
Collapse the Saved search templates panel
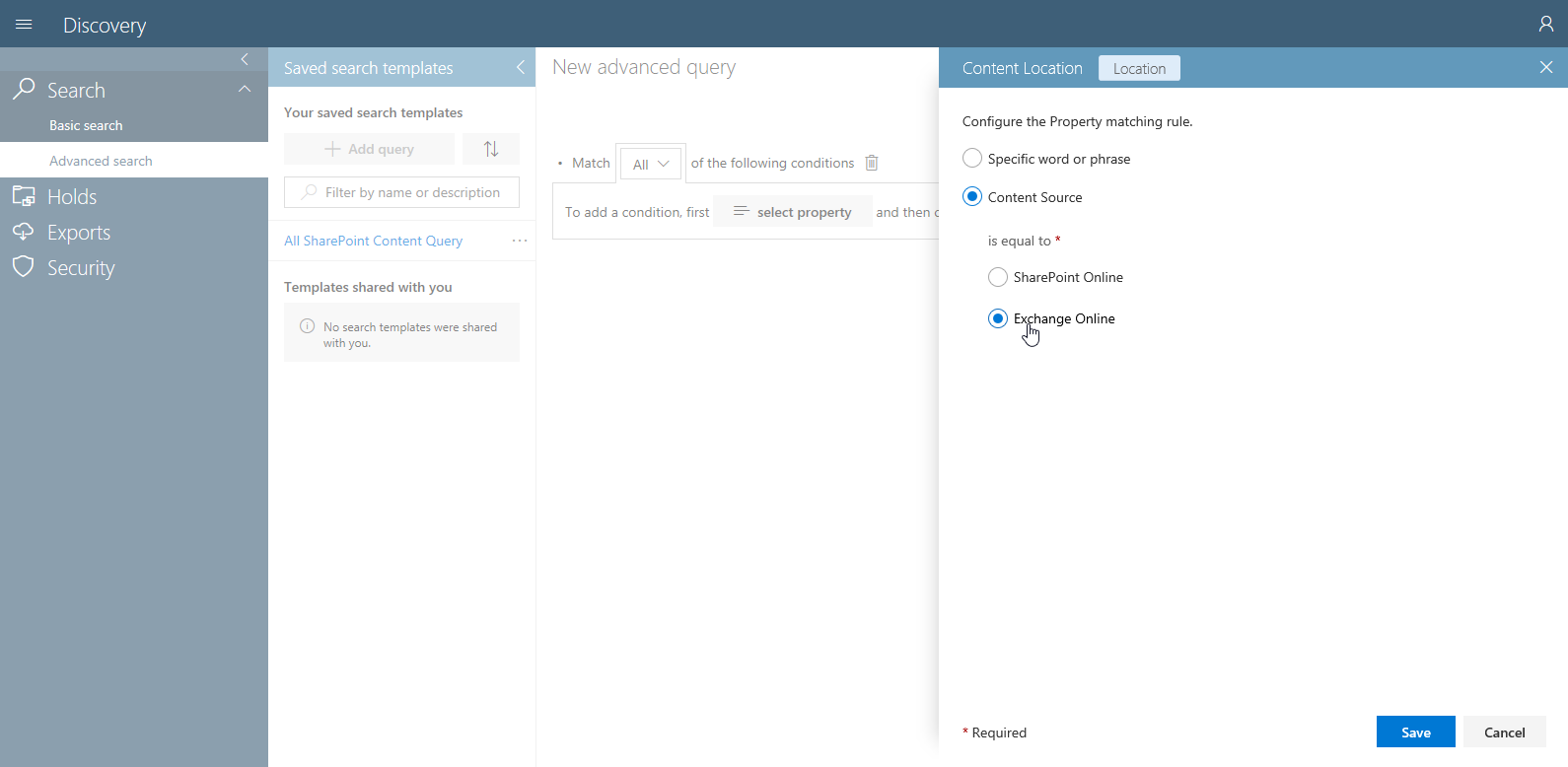click(x=521, y=67)
